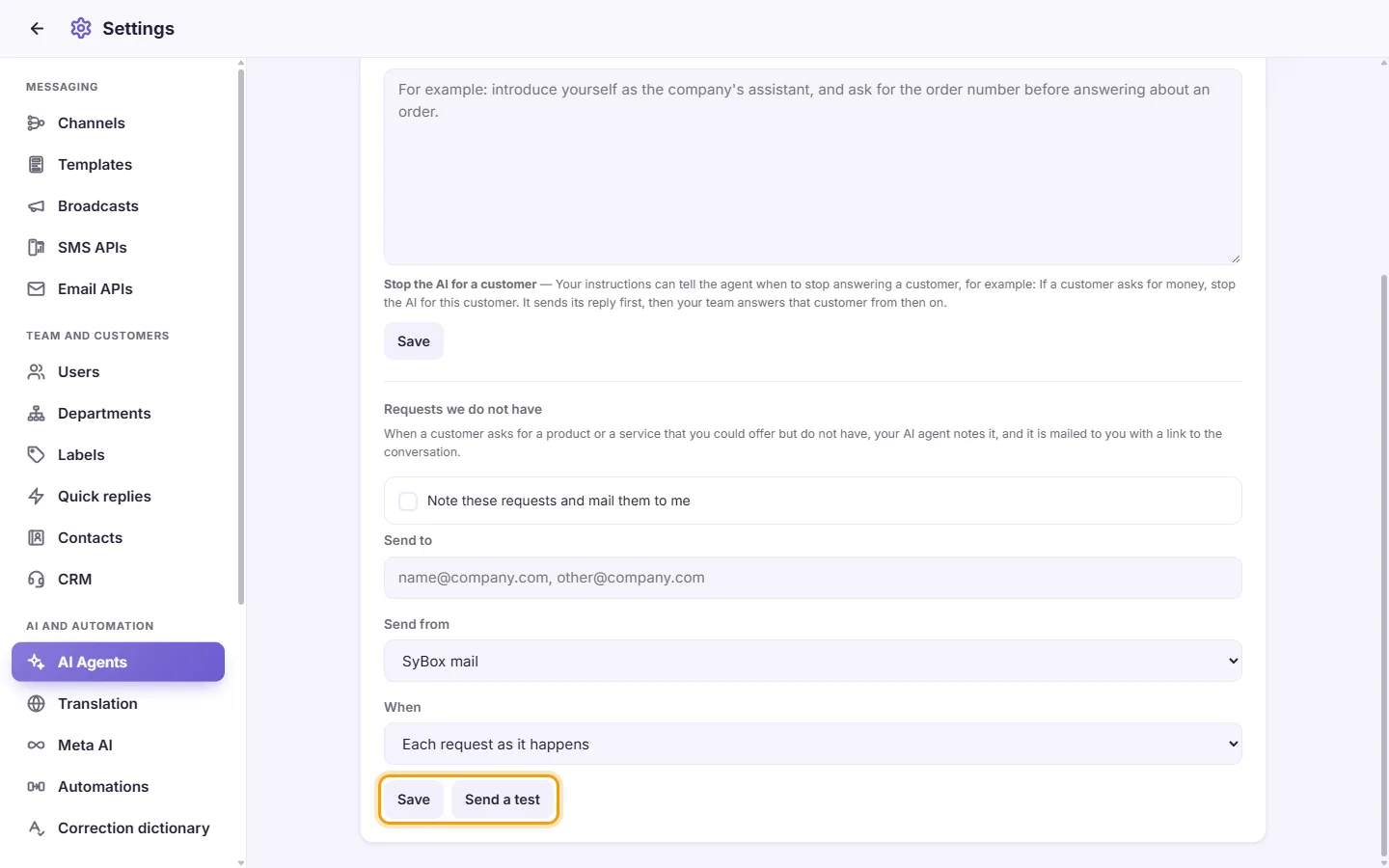Image resolution: width=1389 pixels, height=868 pixels.
Task: Click the MESSAGING section header
Action: pyautogui.click(x=62, y=87)
